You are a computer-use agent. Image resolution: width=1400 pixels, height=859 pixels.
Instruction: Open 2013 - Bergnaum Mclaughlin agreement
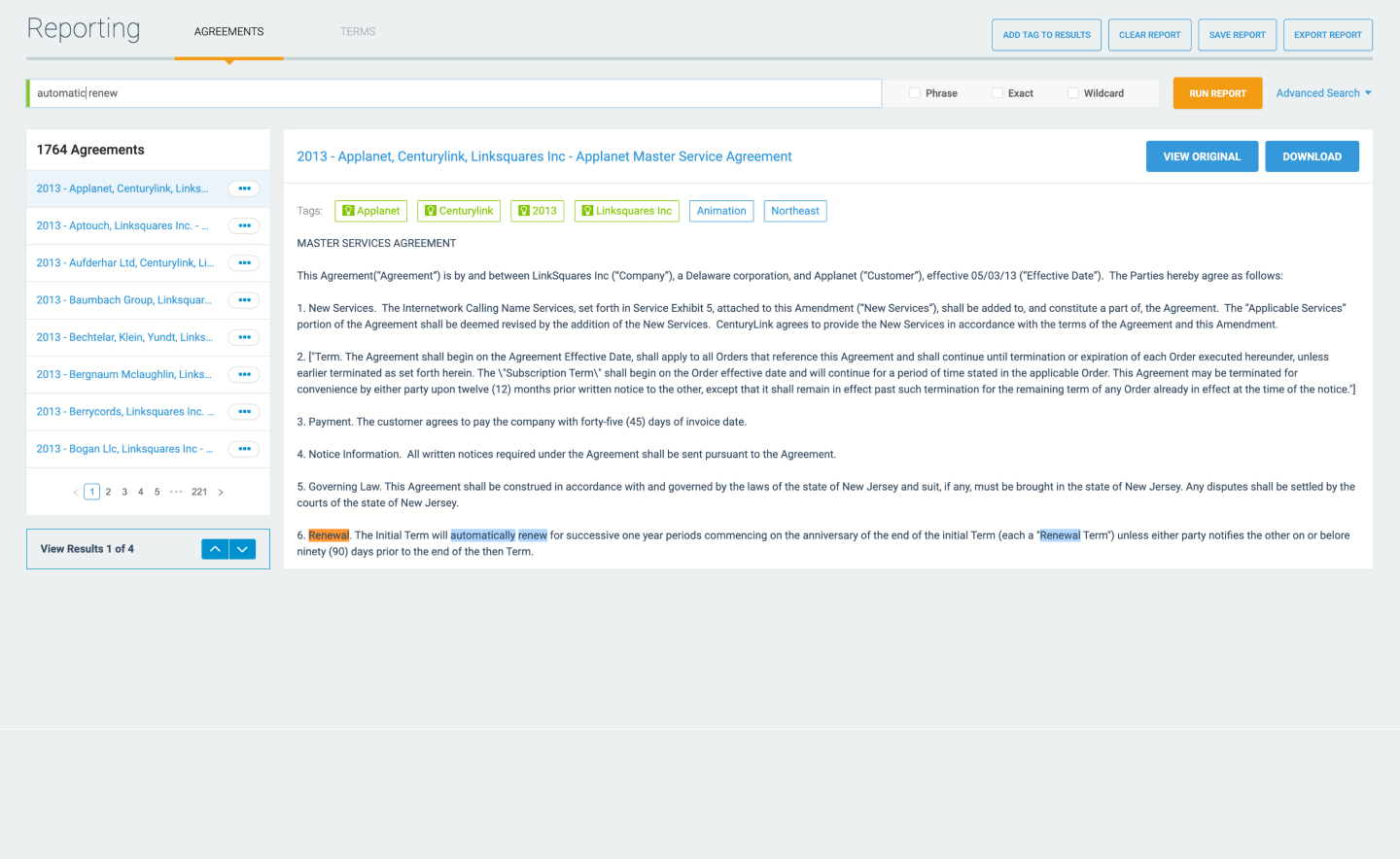[x=123, y=374]
